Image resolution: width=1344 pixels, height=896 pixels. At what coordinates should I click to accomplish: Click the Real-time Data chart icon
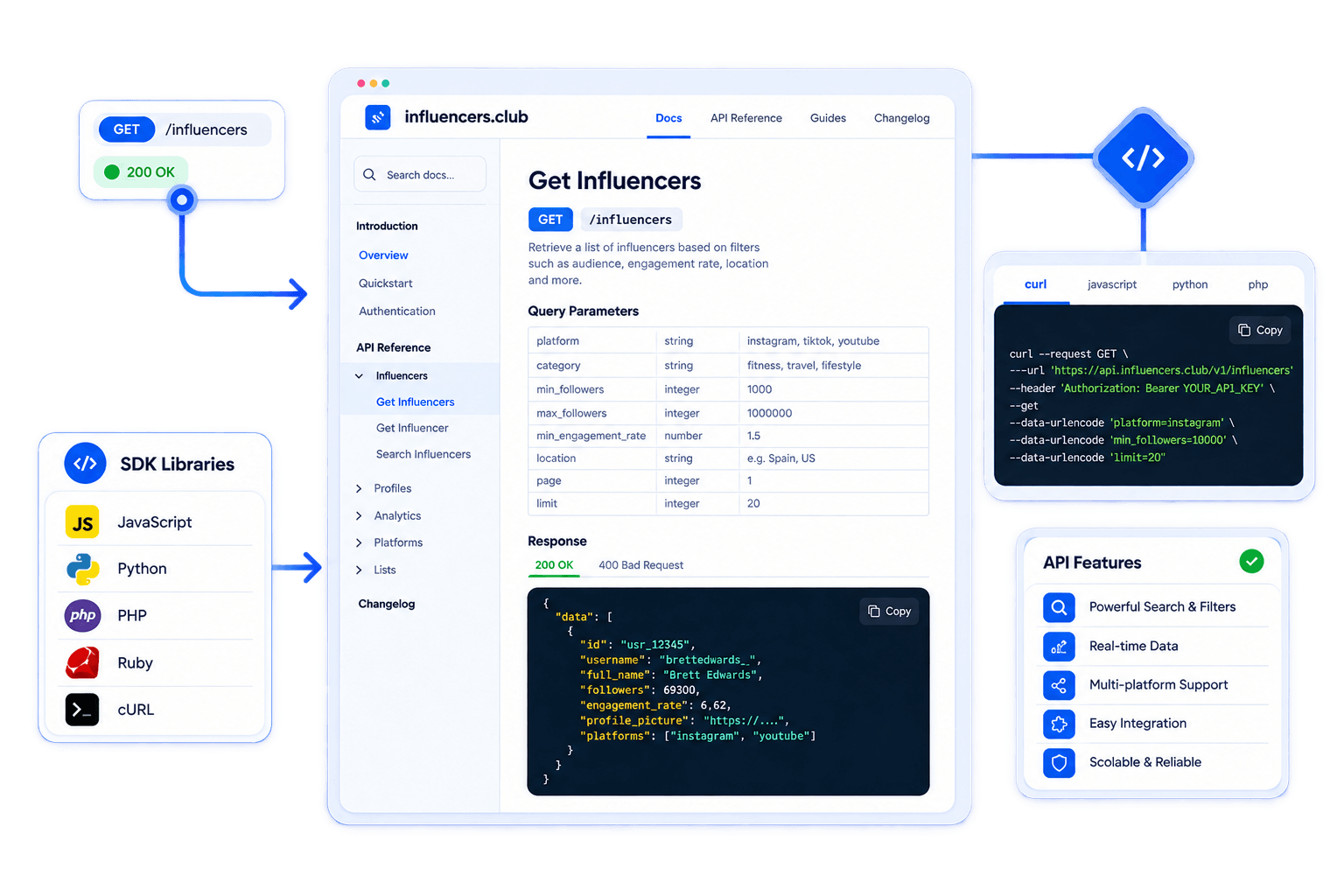point(1059,647)
